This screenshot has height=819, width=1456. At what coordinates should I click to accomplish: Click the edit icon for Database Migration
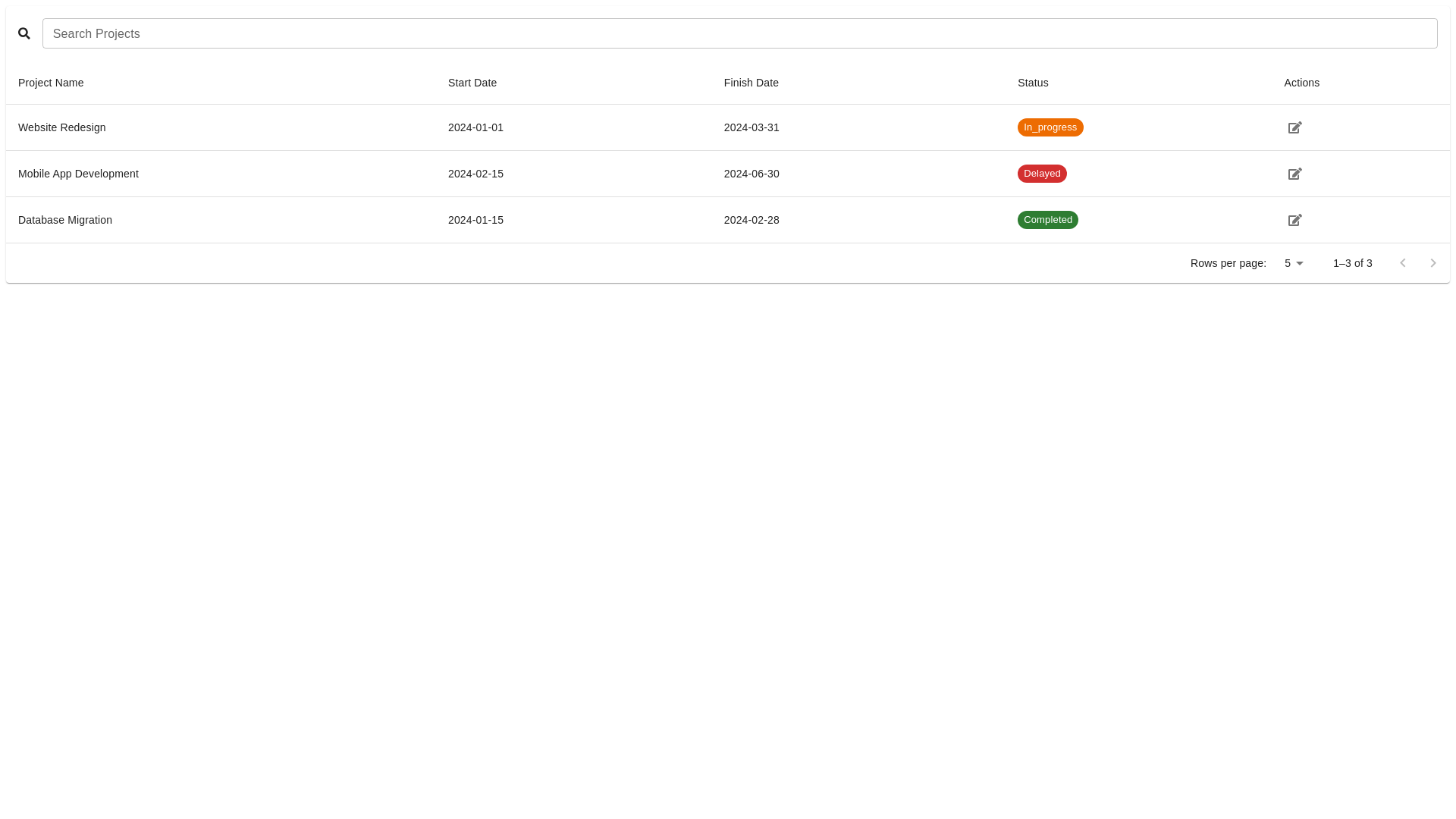(1294, 220)
